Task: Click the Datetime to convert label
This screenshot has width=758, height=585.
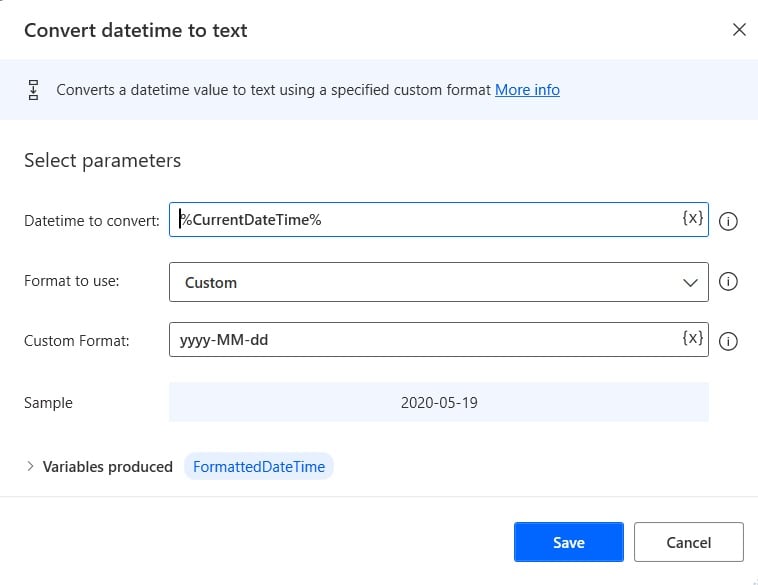Action: (x=92, y=221)
